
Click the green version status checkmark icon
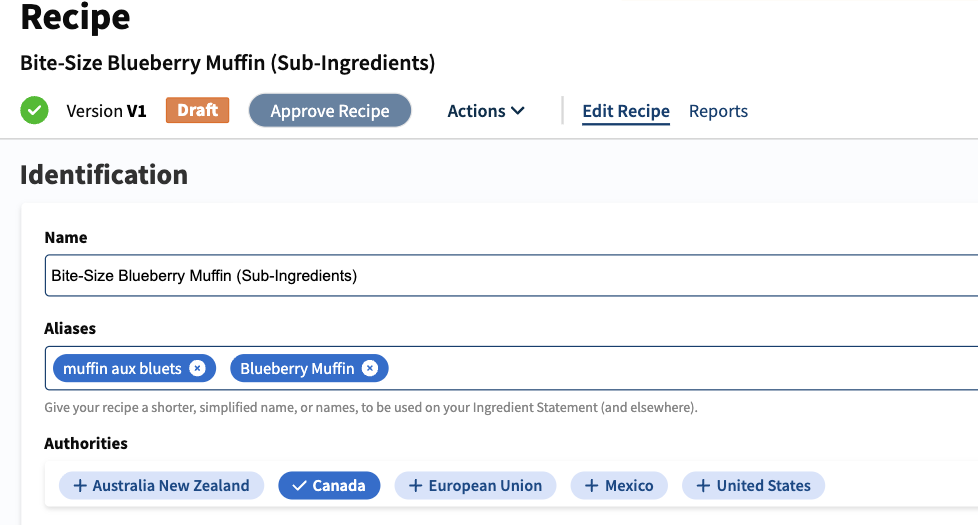coord(34,111)
